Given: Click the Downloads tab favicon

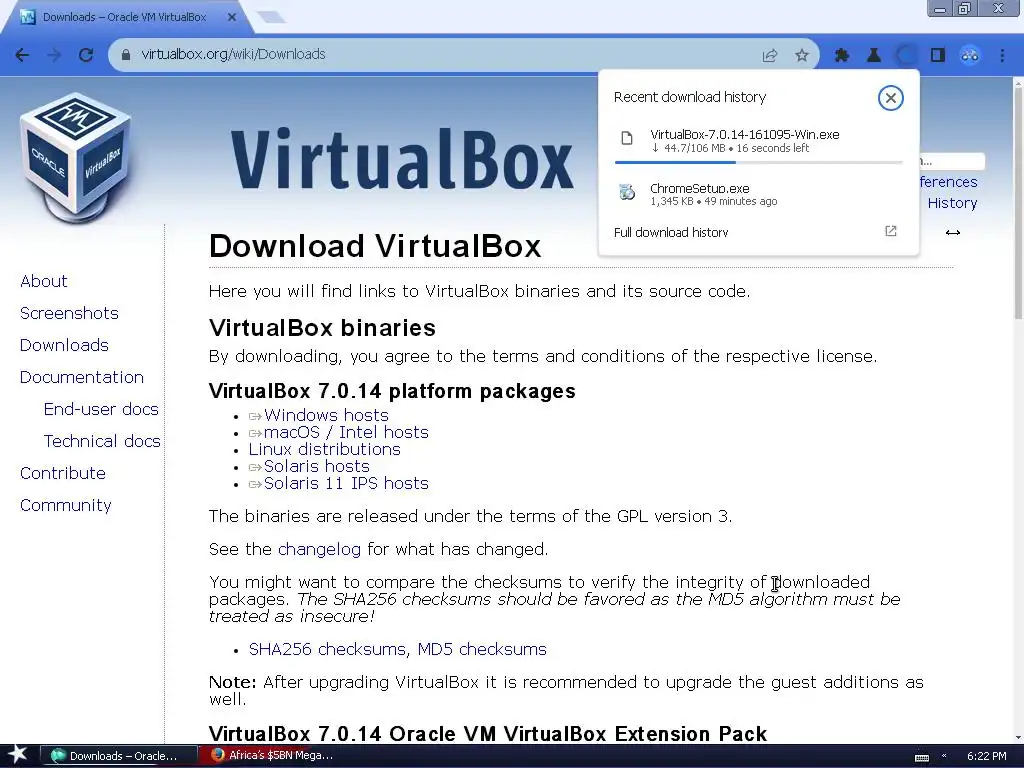Looking at the screenshot, I should [27, 17].
